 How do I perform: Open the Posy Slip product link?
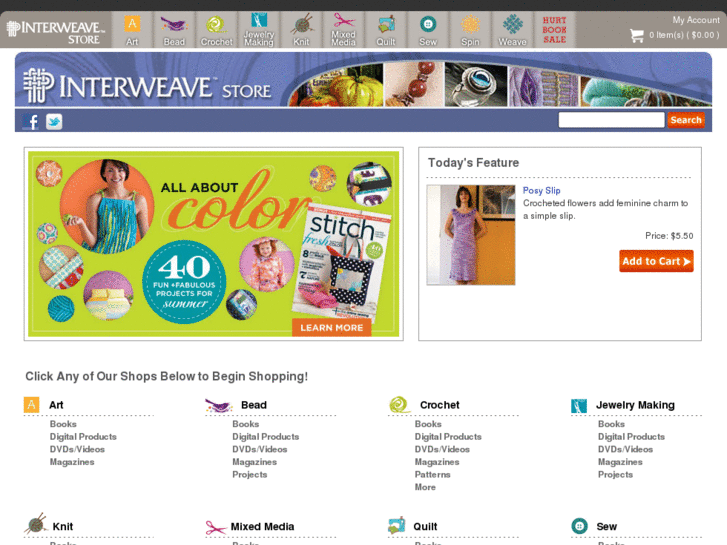pyautogui.click(x=541, y=190)
